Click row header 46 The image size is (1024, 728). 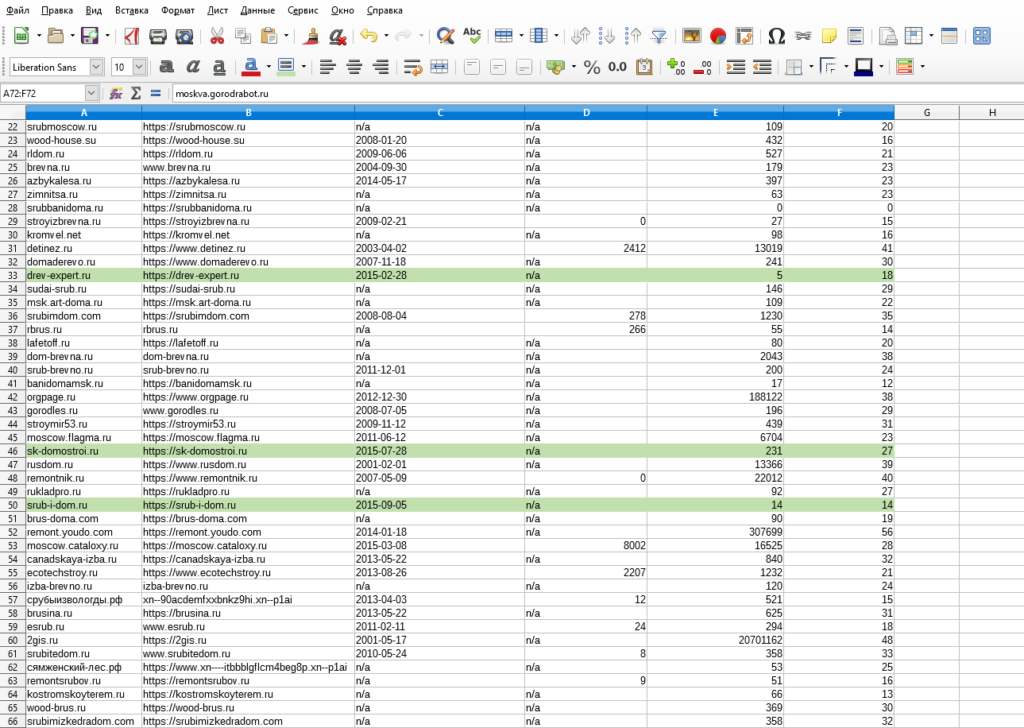click(x=13, y=451)
